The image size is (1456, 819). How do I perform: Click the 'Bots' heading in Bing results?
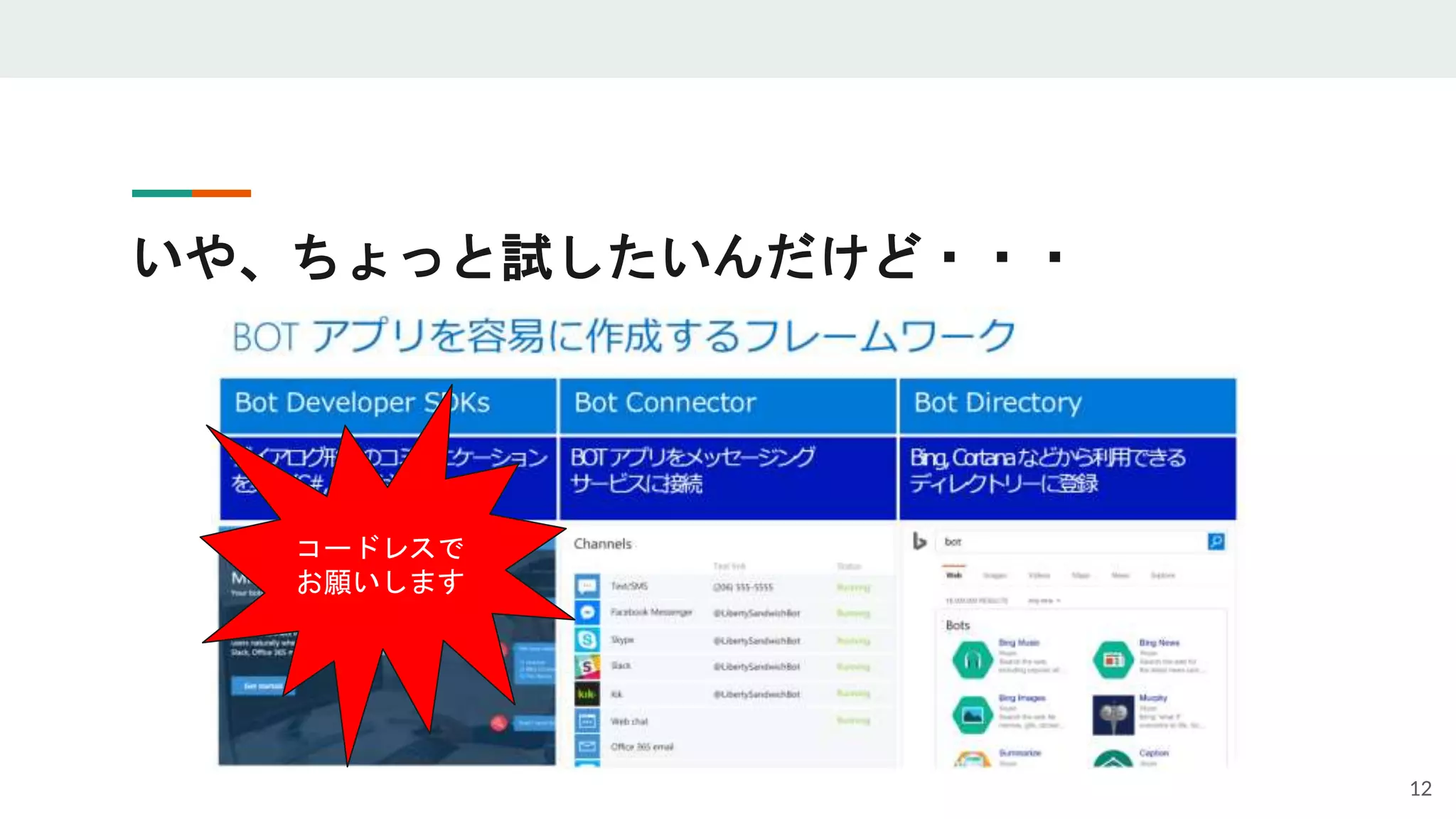(x=958, y=625)
